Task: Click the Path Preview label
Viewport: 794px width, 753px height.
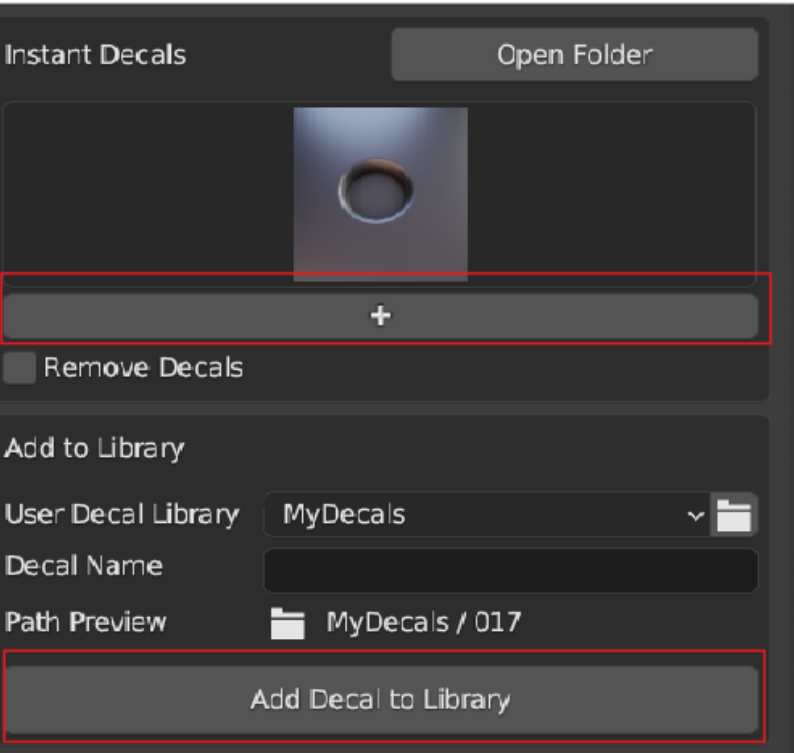Action: click(x=85, y=622)
